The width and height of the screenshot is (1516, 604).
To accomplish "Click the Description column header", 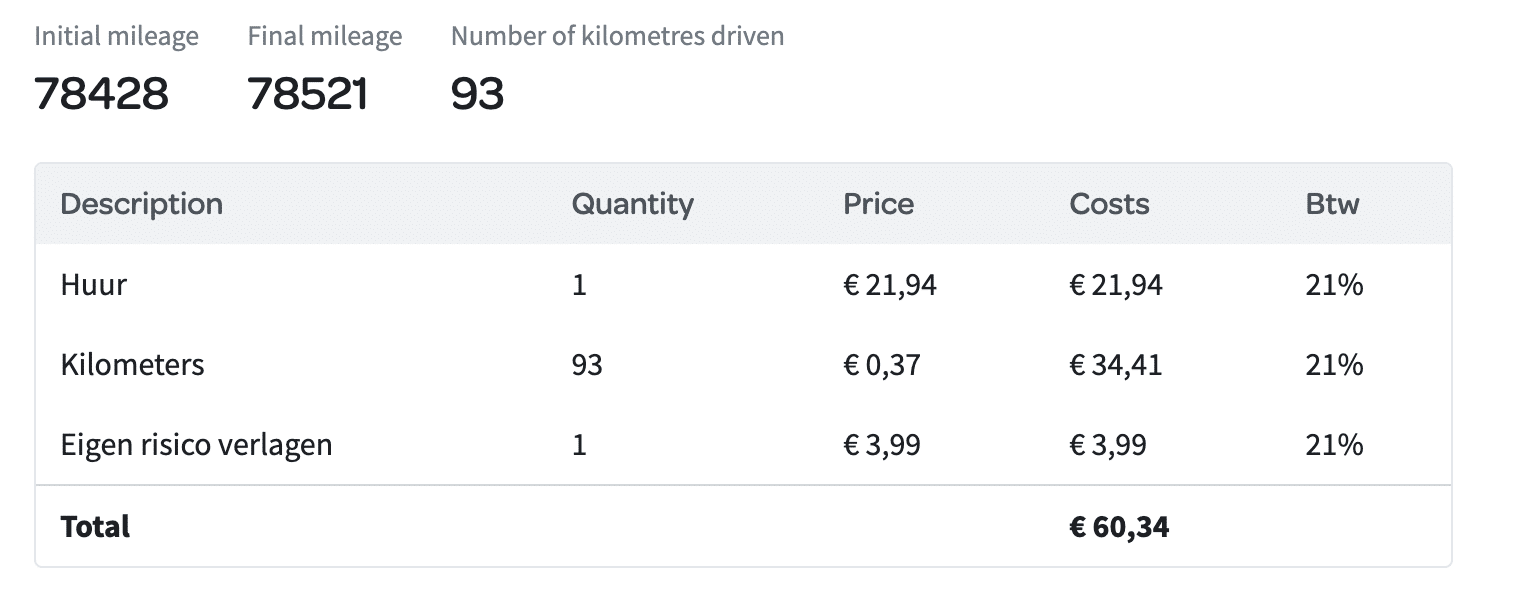I will [141, 204].
